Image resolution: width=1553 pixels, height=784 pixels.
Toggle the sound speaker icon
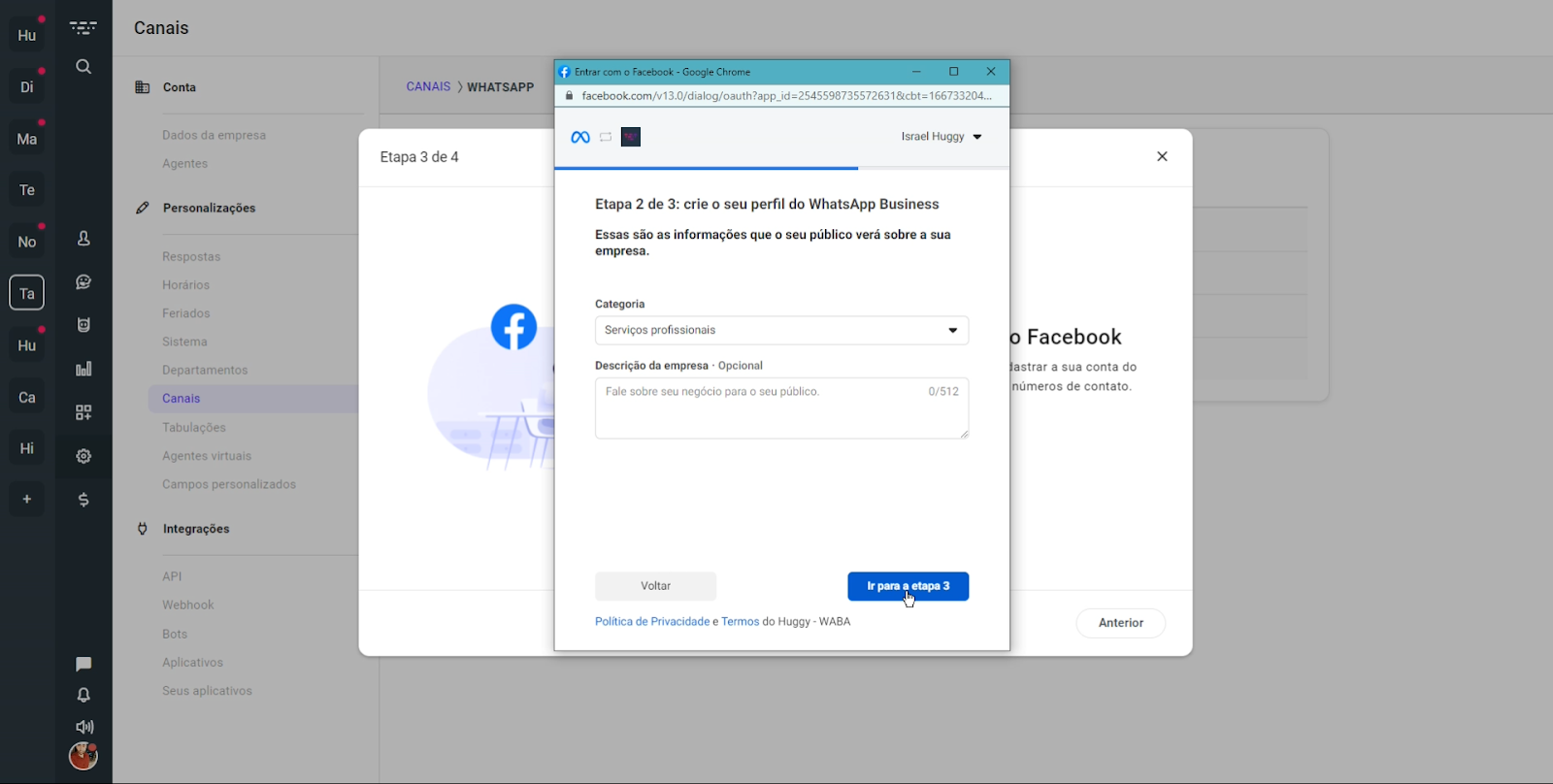tap(84, 727)
